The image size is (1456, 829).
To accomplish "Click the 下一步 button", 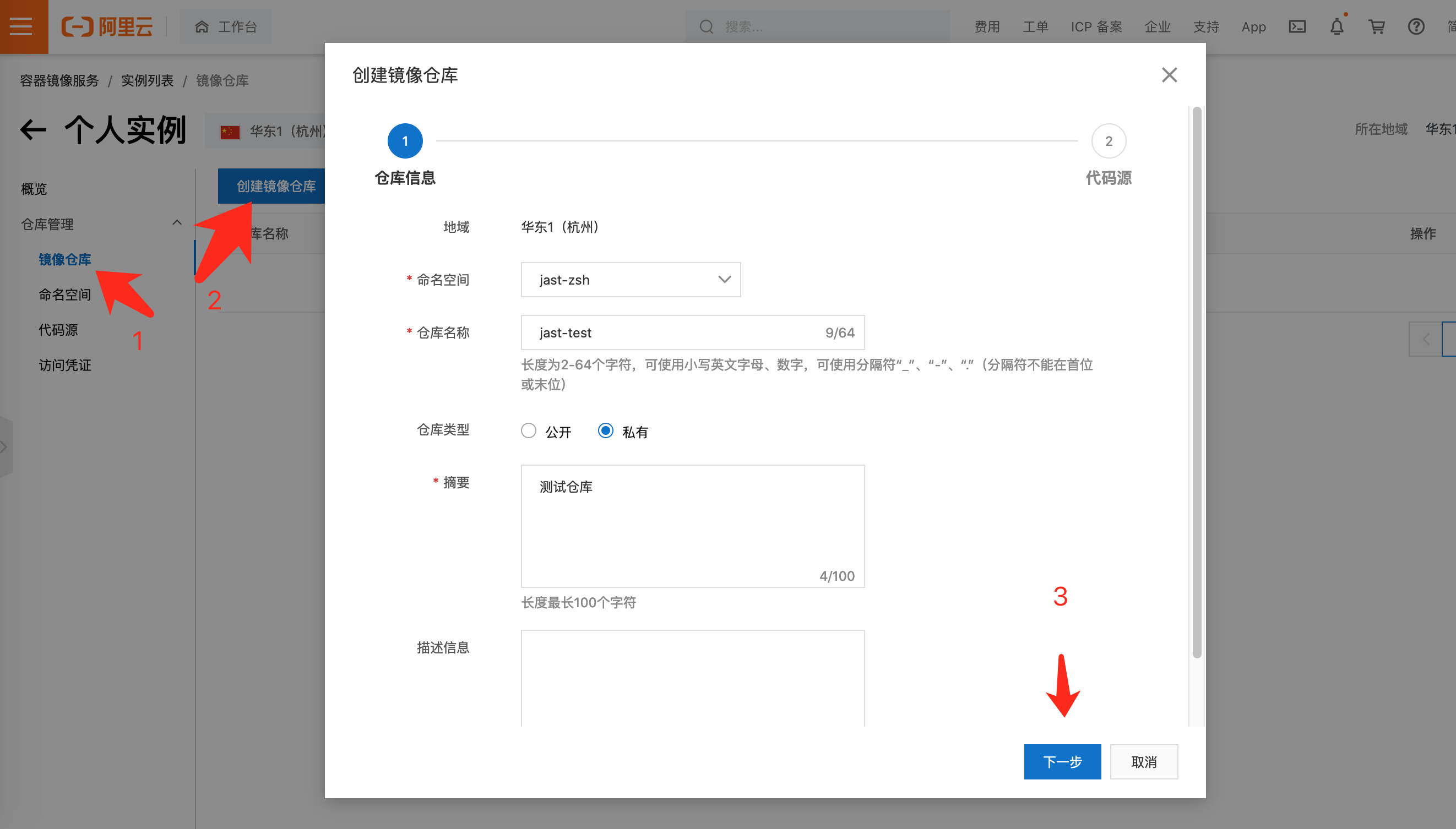I will tap(1061, 761).
